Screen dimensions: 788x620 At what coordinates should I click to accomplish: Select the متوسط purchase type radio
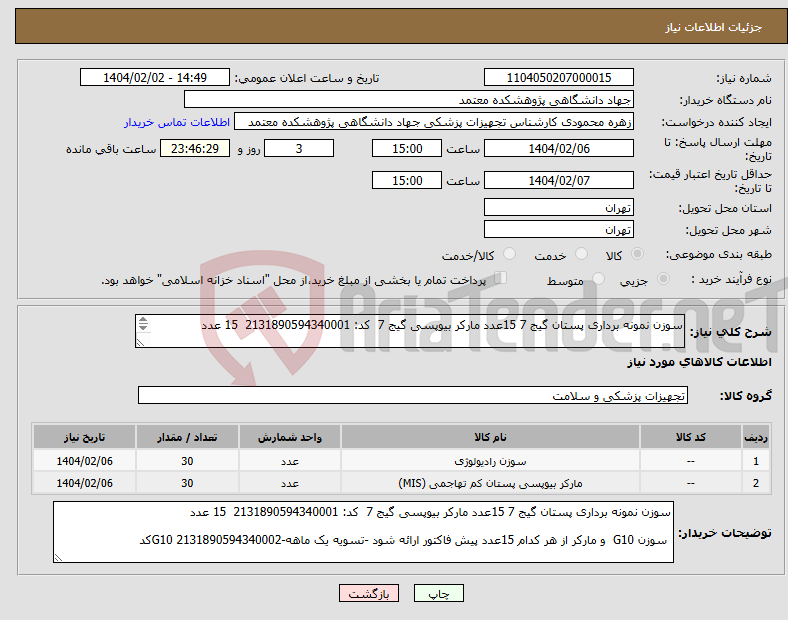(598, 279)
